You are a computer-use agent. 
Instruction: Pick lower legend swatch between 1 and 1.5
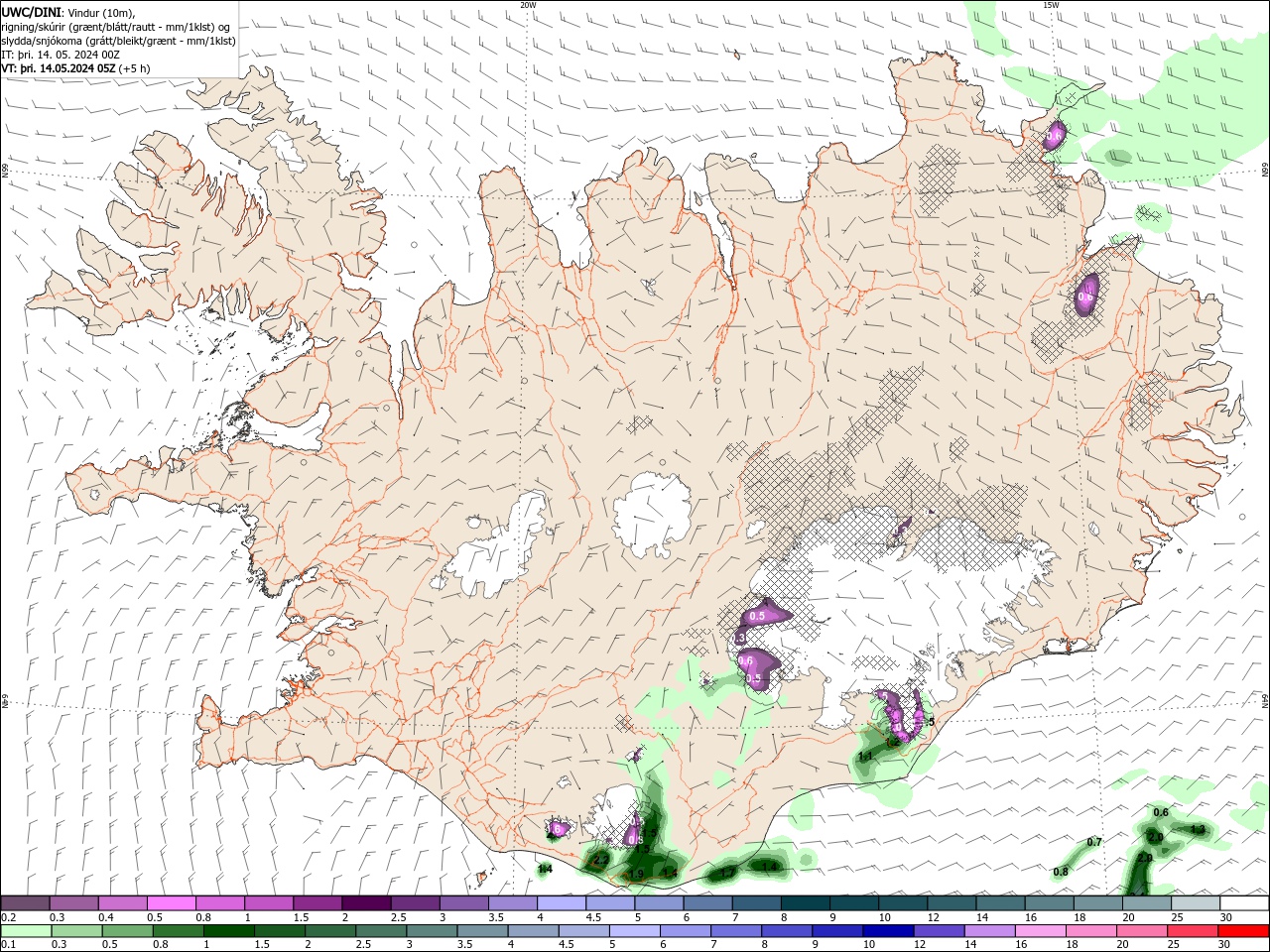pyautogui.click(x=228, y=932)
